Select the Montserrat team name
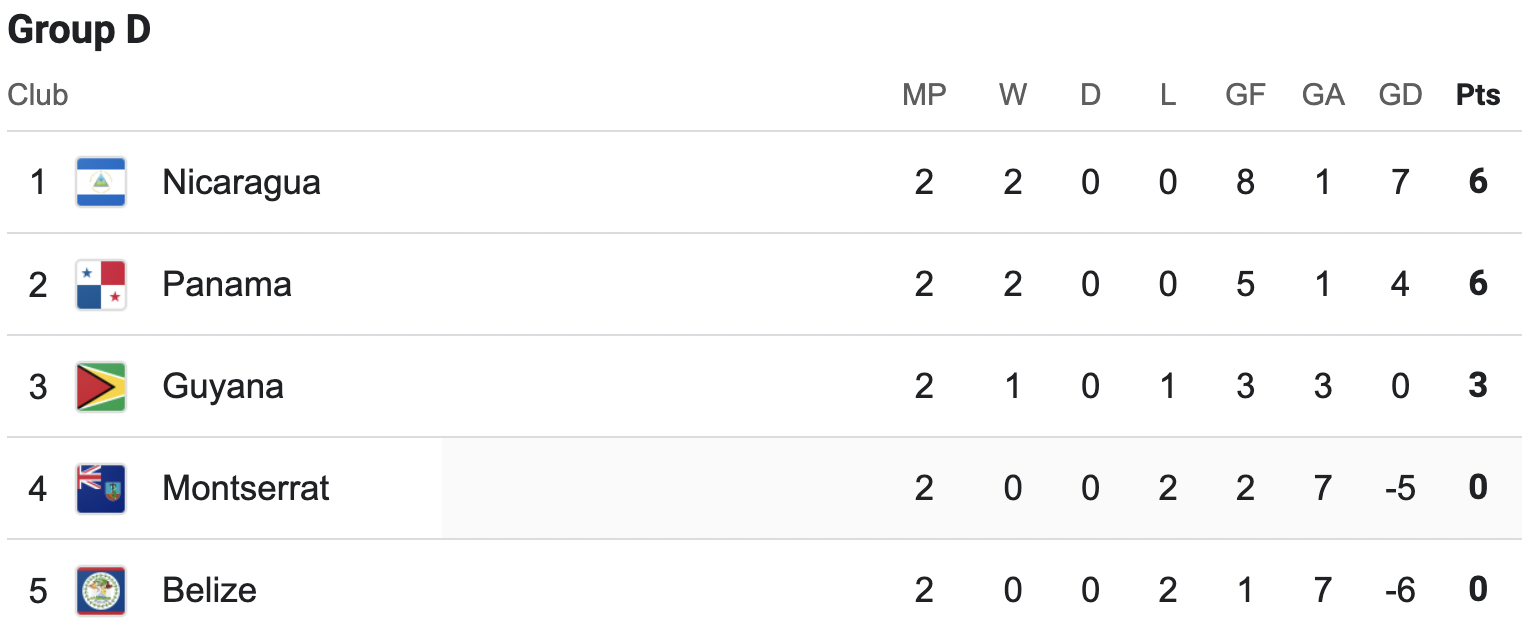Screen dimensions: 1522x634 (246, 488)
